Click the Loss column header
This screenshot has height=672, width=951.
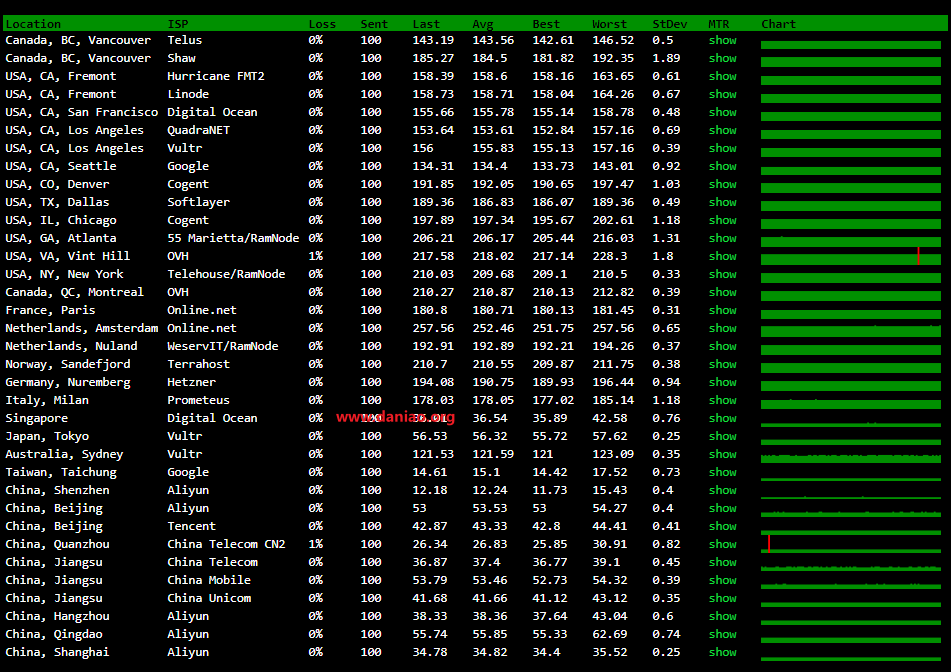click(322, 24)
